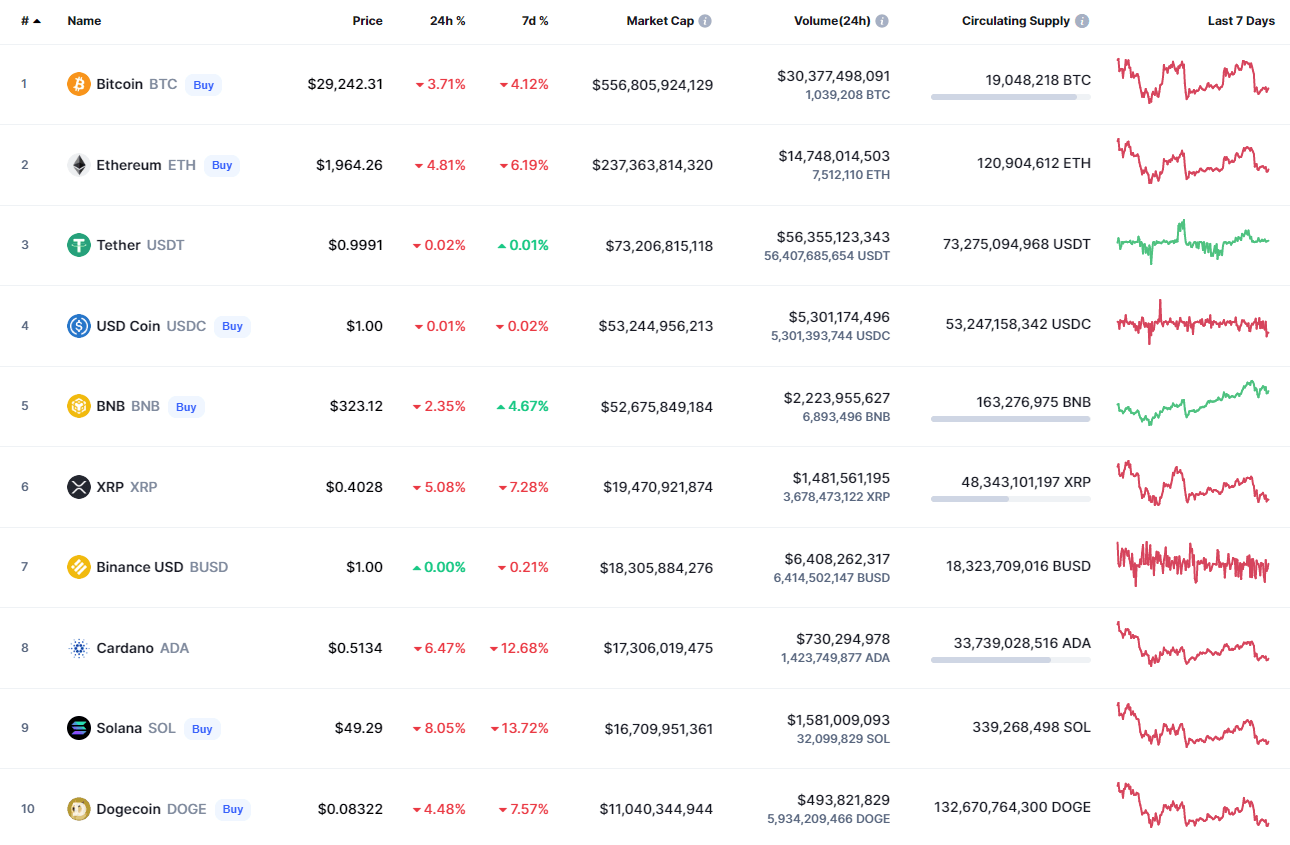Click the Ethereum diamond logo icon
The height and width of the screenshot is (845, 1290).
pos(79,165)
